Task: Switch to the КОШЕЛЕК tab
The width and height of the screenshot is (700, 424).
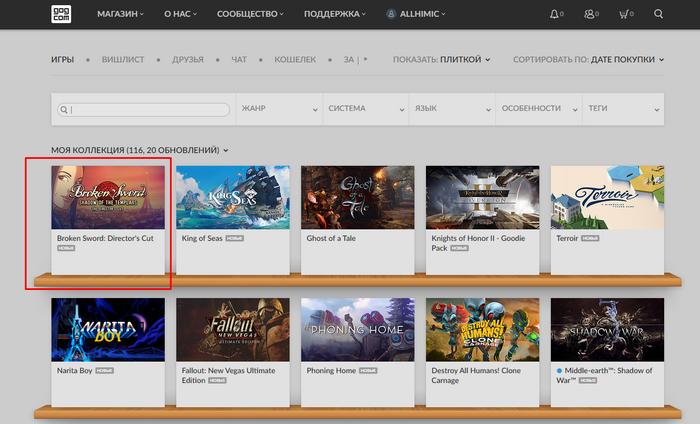Action: (297, 59)
